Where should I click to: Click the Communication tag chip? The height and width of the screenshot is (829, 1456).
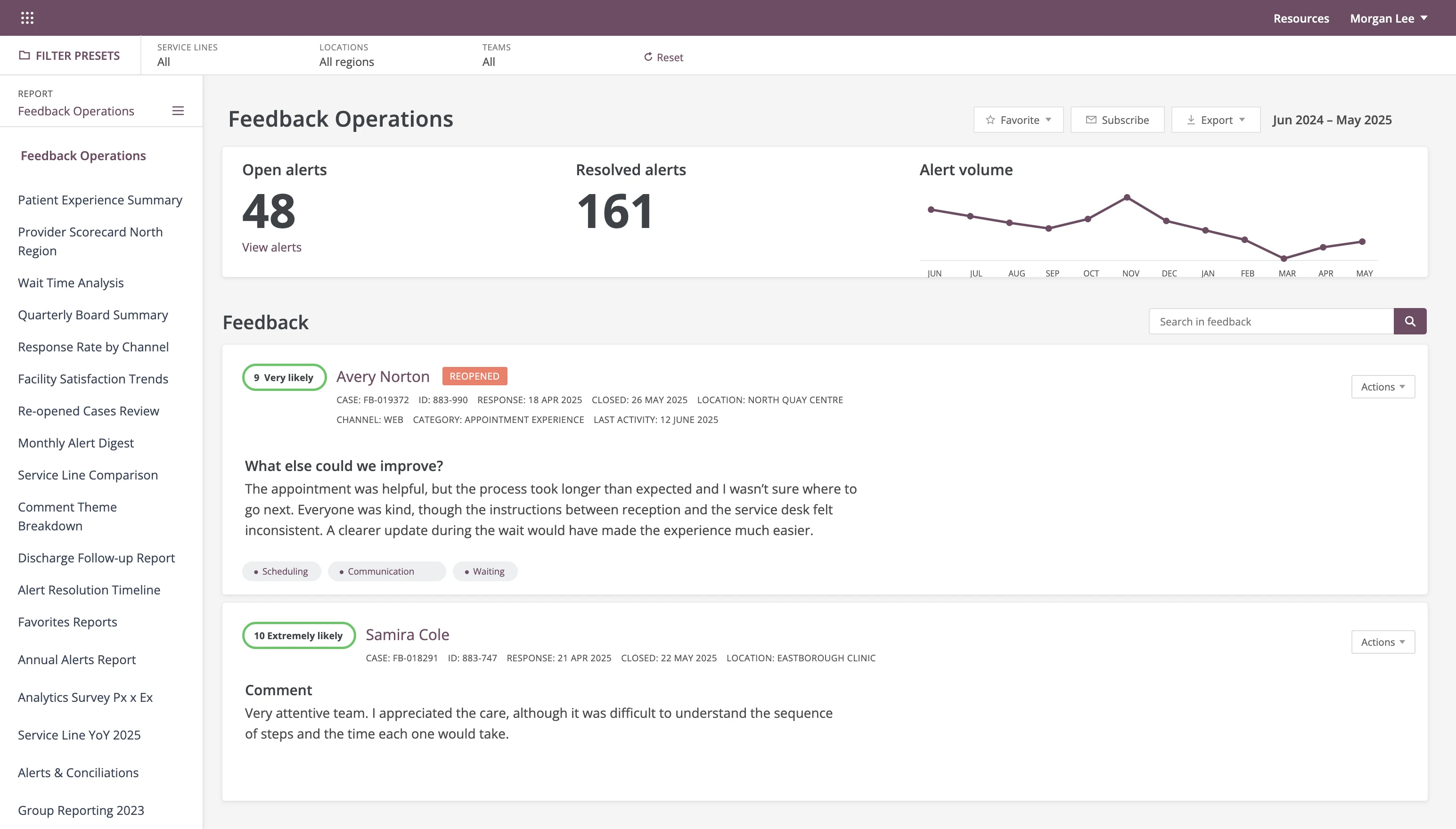387,572
